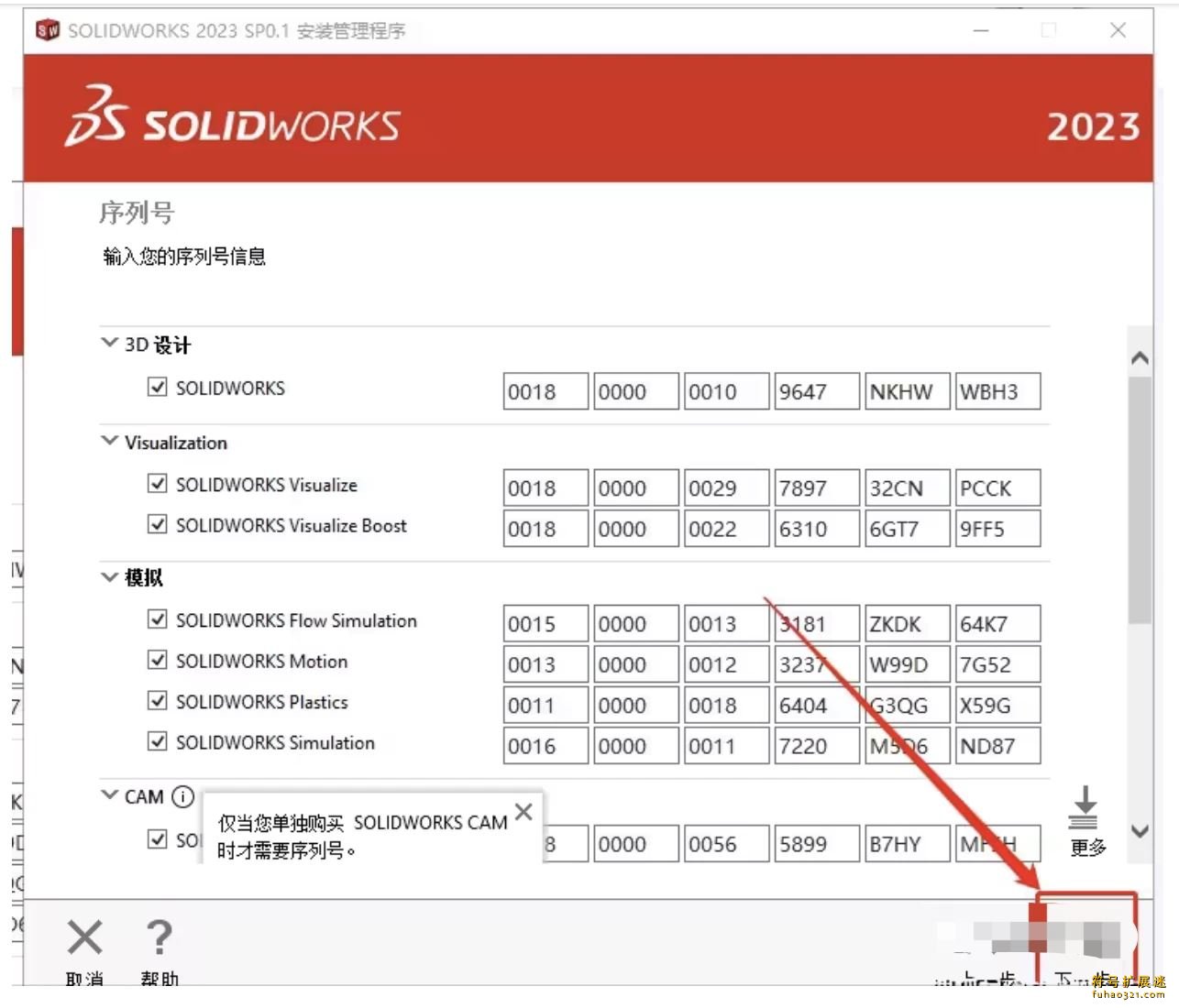Viewport: 1179px width, 1008px height.
Task: Collapse the Visualization section
Action: 109,441
